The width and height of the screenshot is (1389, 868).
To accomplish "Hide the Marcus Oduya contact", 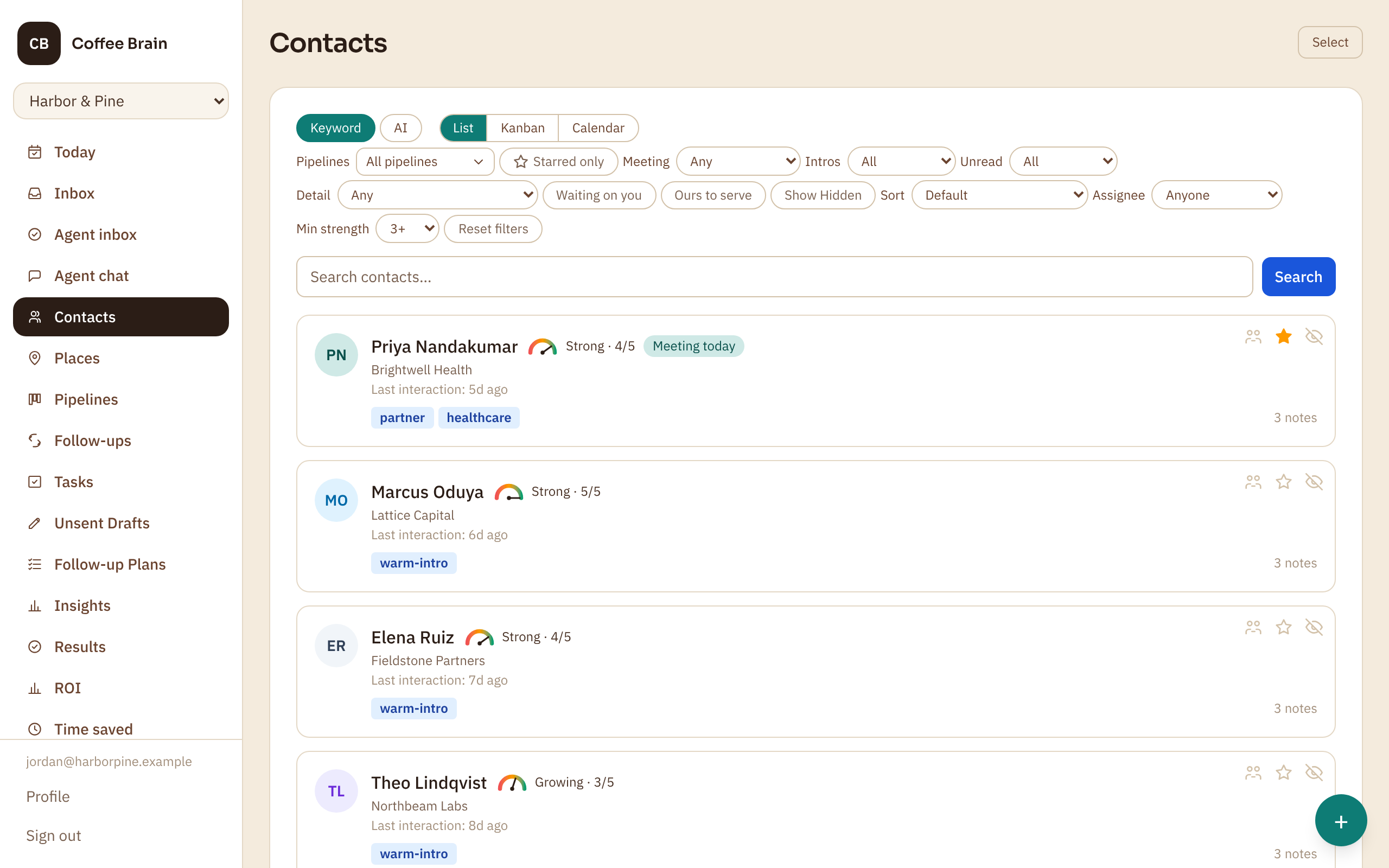I will pos(1314,482).
